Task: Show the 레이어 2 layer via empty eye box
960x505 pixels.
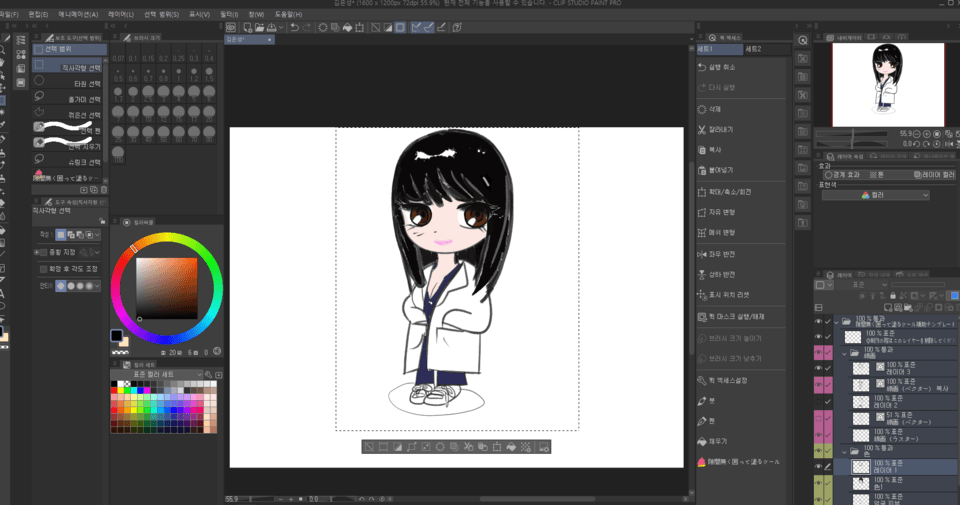Action: (819, 402)
